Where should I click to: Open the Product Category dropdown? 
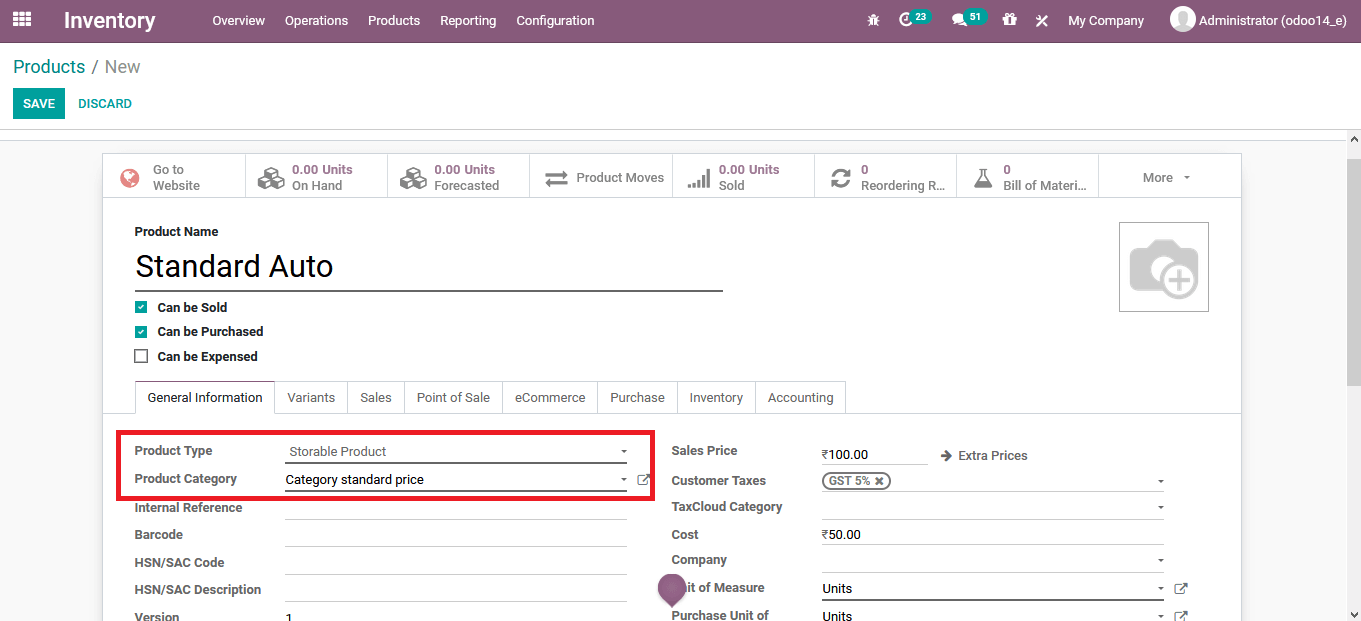[x=456, y=480]
